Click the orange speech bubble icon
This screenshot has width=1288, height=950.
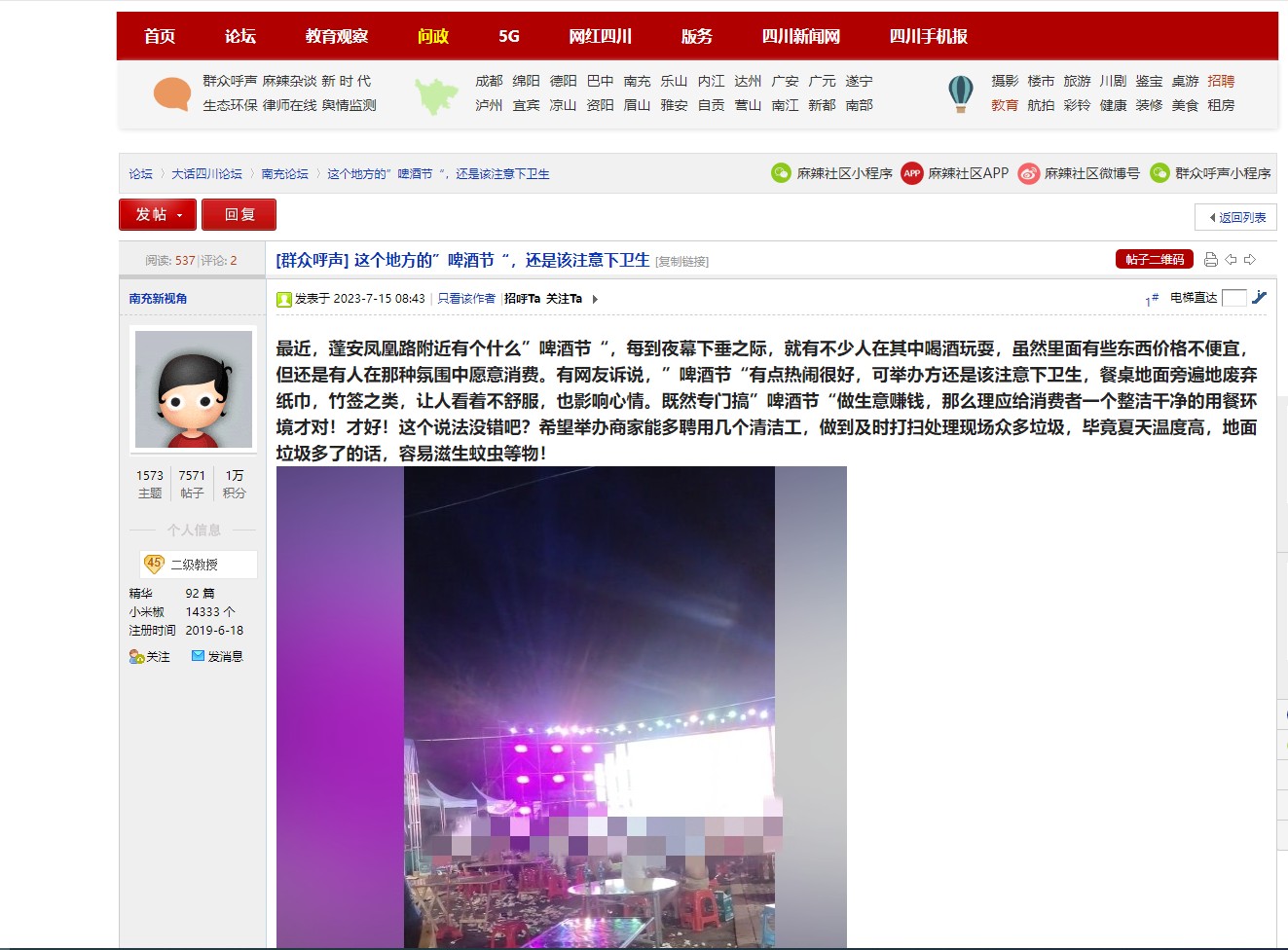point(172,93)
